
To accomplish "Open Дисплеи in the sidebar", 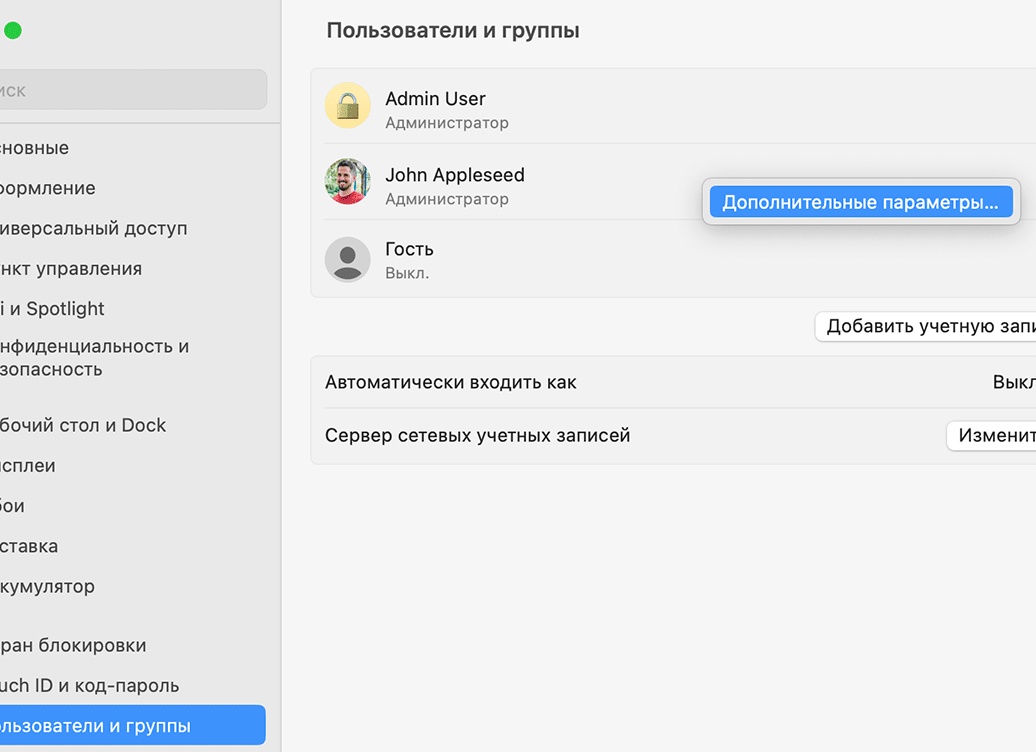I will pyautogui.click(x=28, y=466).
